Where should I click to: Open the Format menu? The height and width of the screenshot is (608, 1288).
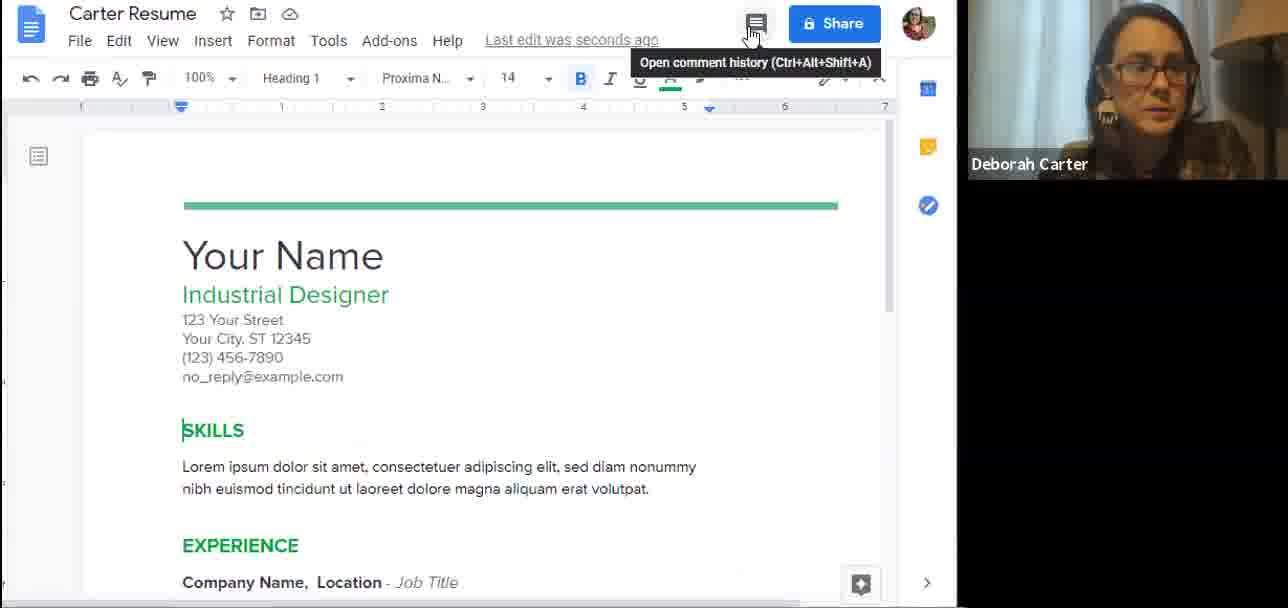tap(271, 41)
